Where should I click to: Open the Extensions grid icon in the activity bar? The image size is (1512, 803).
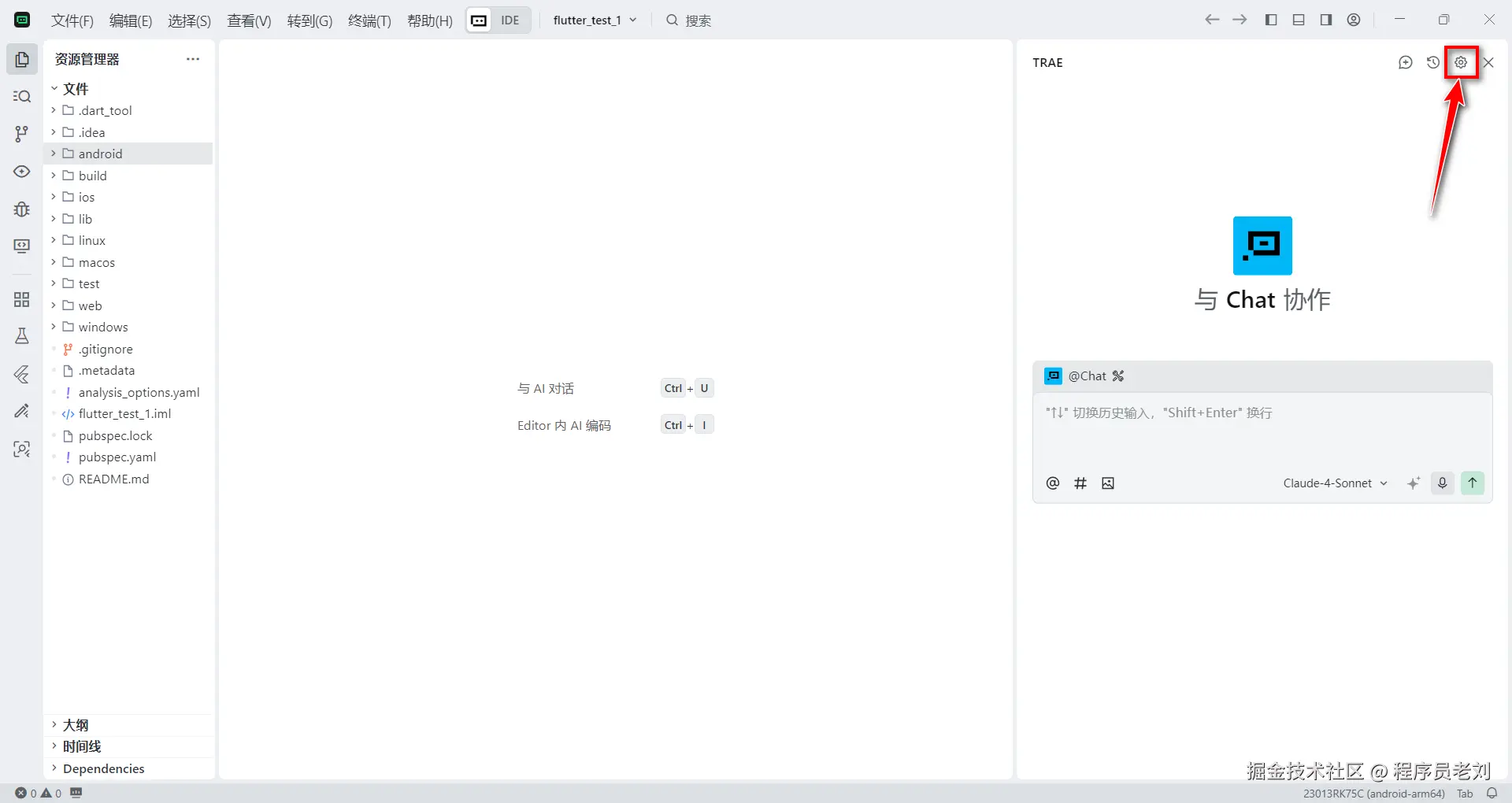pos(22,299)
